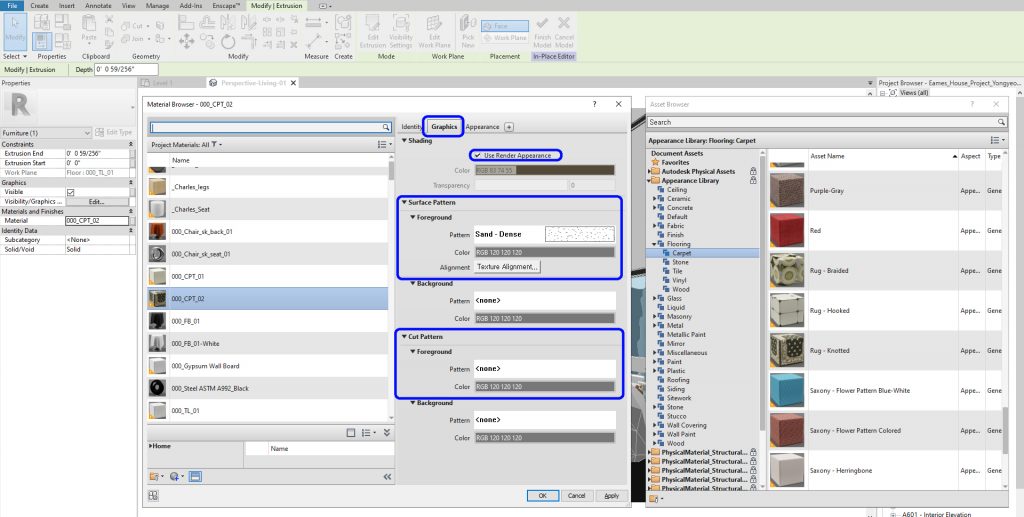Switch to the Appearance tab
Screen dimensions: 1024x517
click(482, 127)
